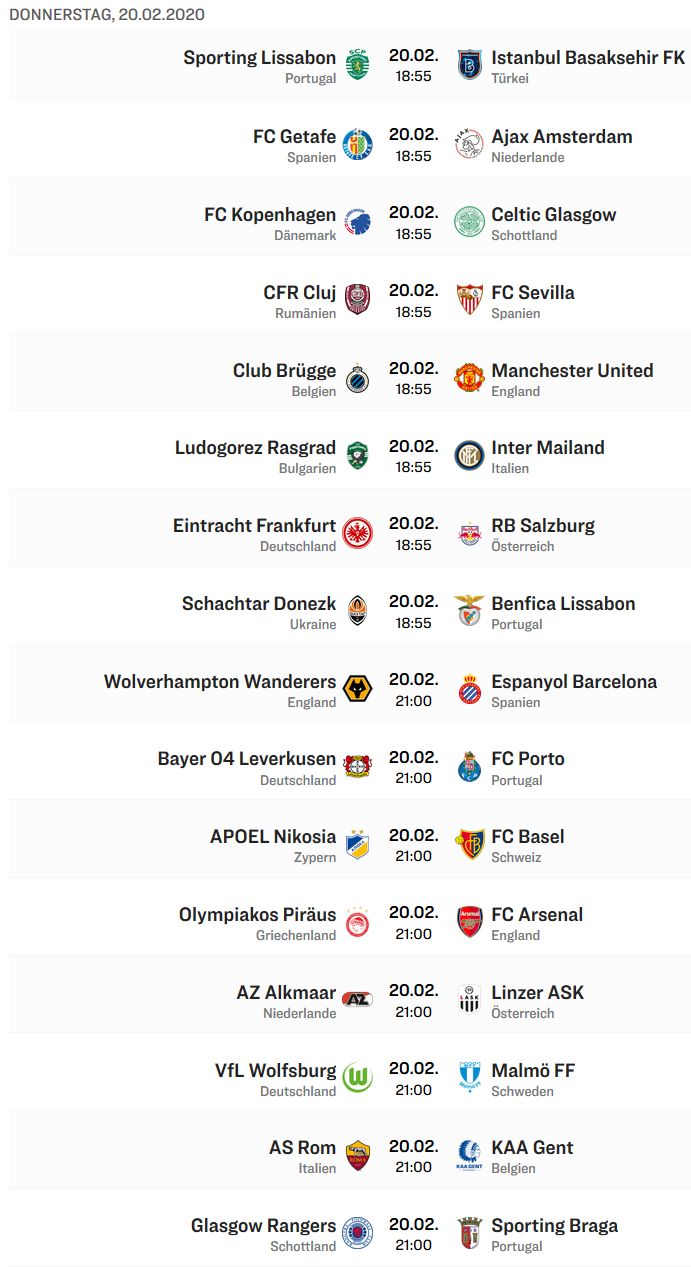Open the Eintracht Frankfurt eagle logo
691x1267 pixels.
pyautogui.click(x=357, y=533)
